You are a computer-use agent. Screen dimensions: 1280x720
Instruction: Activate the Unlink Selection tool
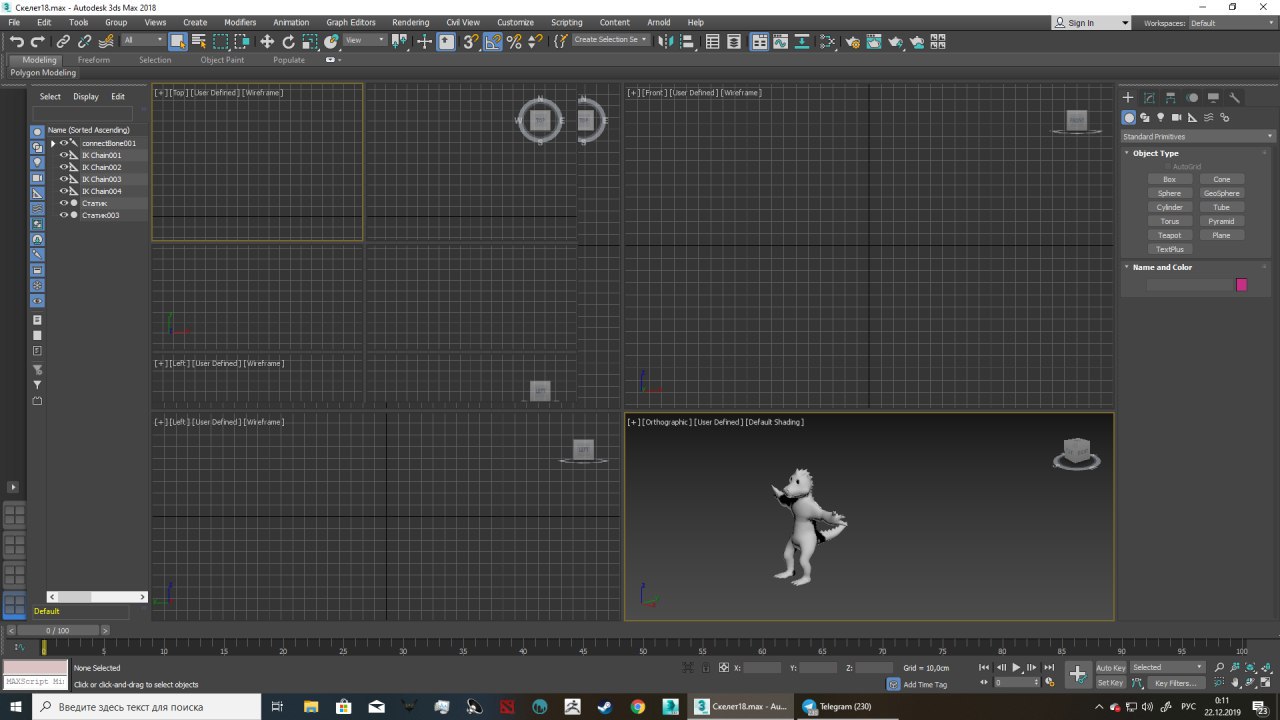pos(84,41)
